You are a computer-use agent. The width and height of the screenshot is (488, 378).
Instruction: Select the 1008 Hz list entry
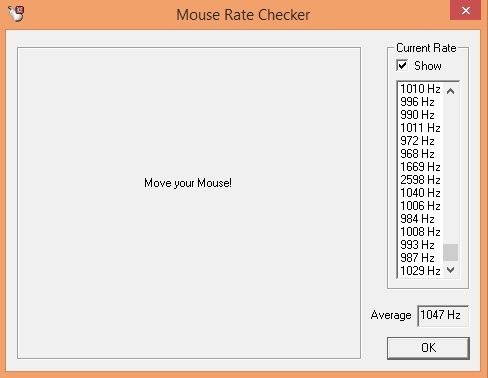coord(420,232)
